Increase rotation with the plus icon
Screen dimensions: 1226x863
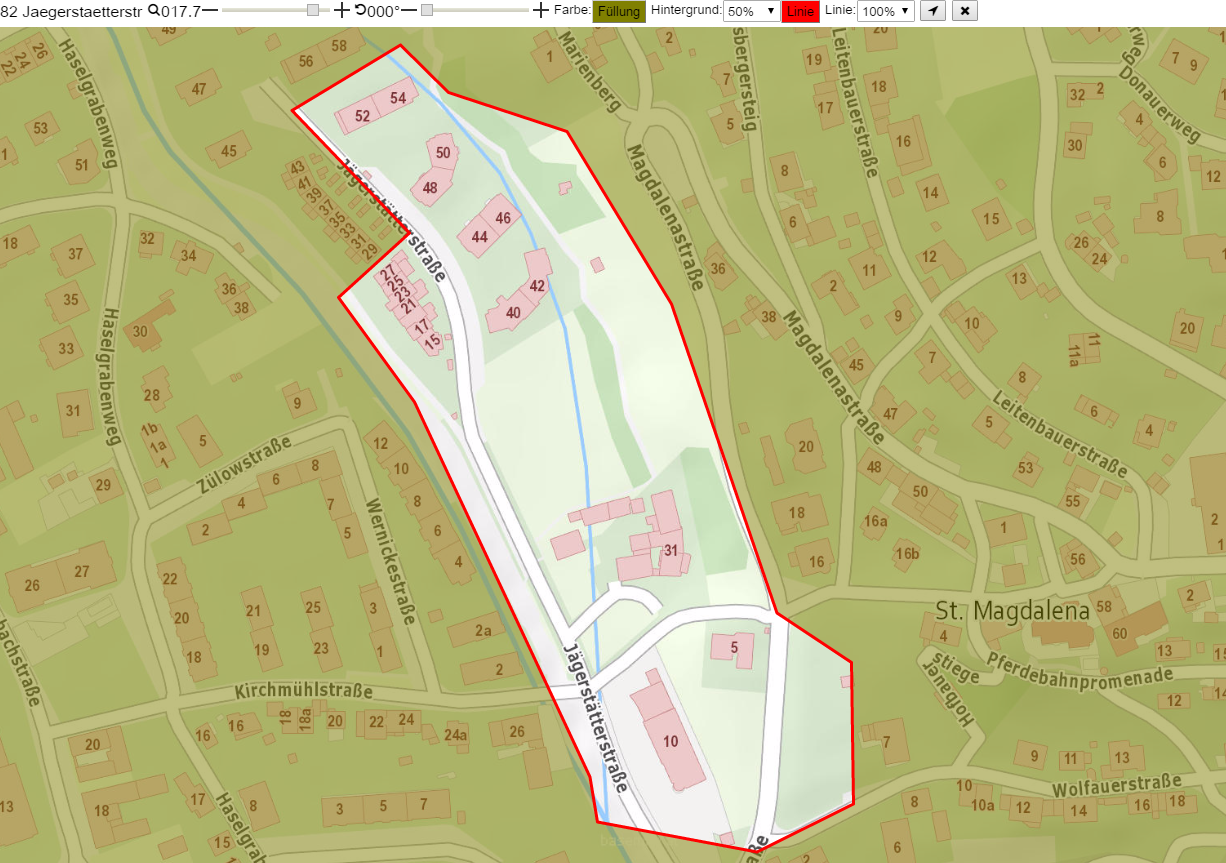coord(541,11)
